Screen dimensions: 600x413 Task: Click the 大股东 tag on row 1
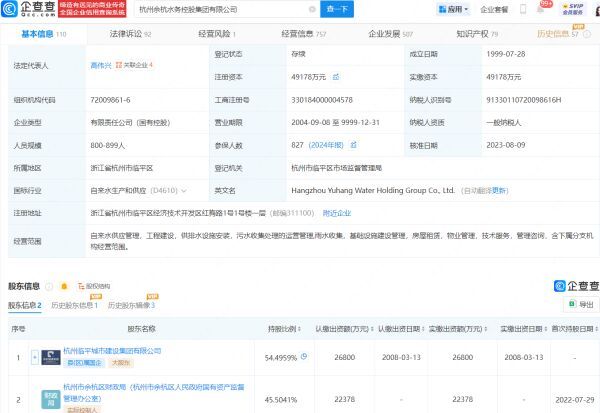[121, 362]
